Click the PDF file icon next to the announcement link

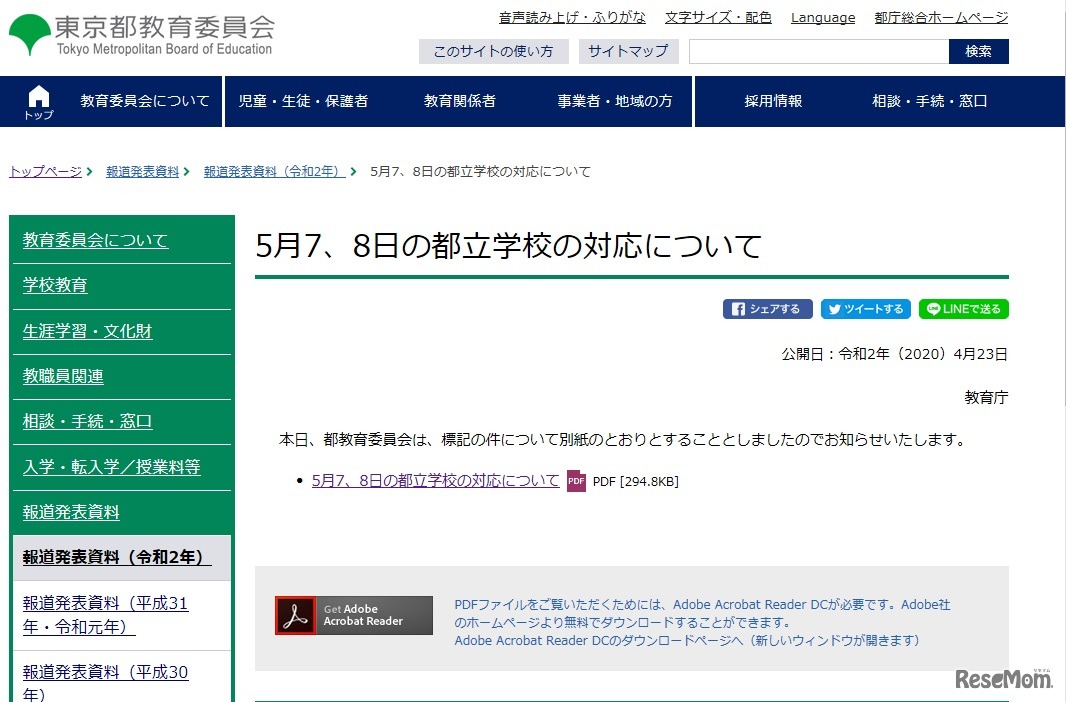coord(576,481)
